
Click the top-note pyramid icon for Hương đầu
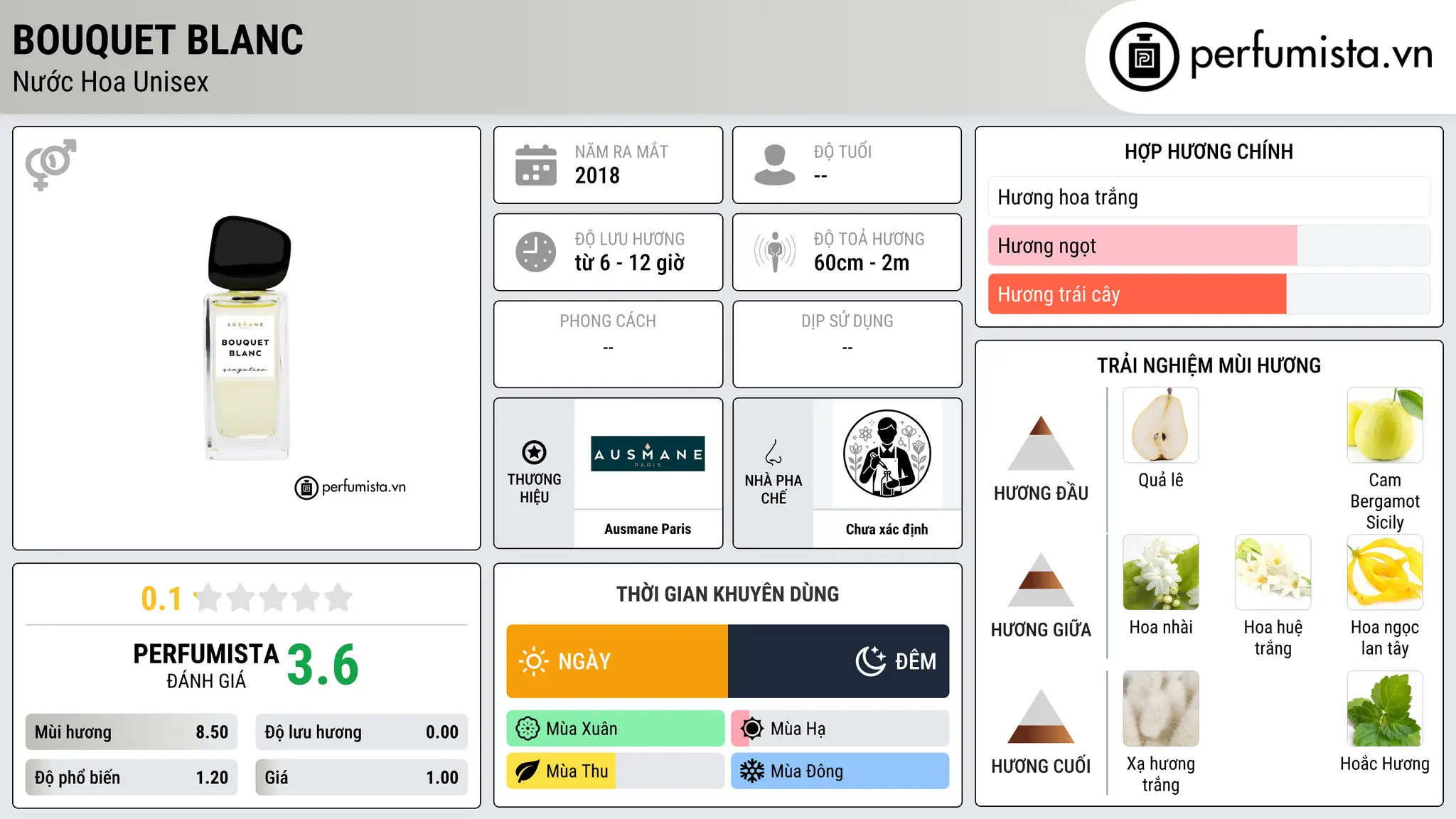1041,443
